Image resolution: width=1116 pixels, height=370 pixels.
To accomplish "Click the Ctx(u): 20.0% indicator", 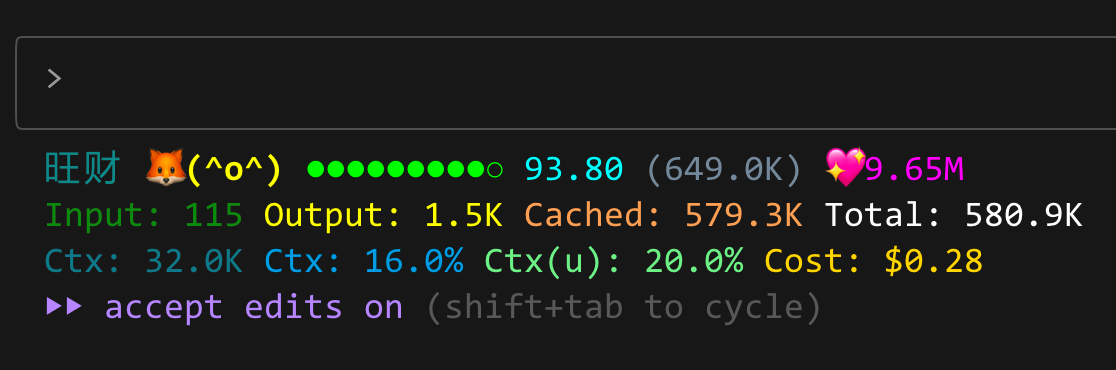I will pos(614,262).
